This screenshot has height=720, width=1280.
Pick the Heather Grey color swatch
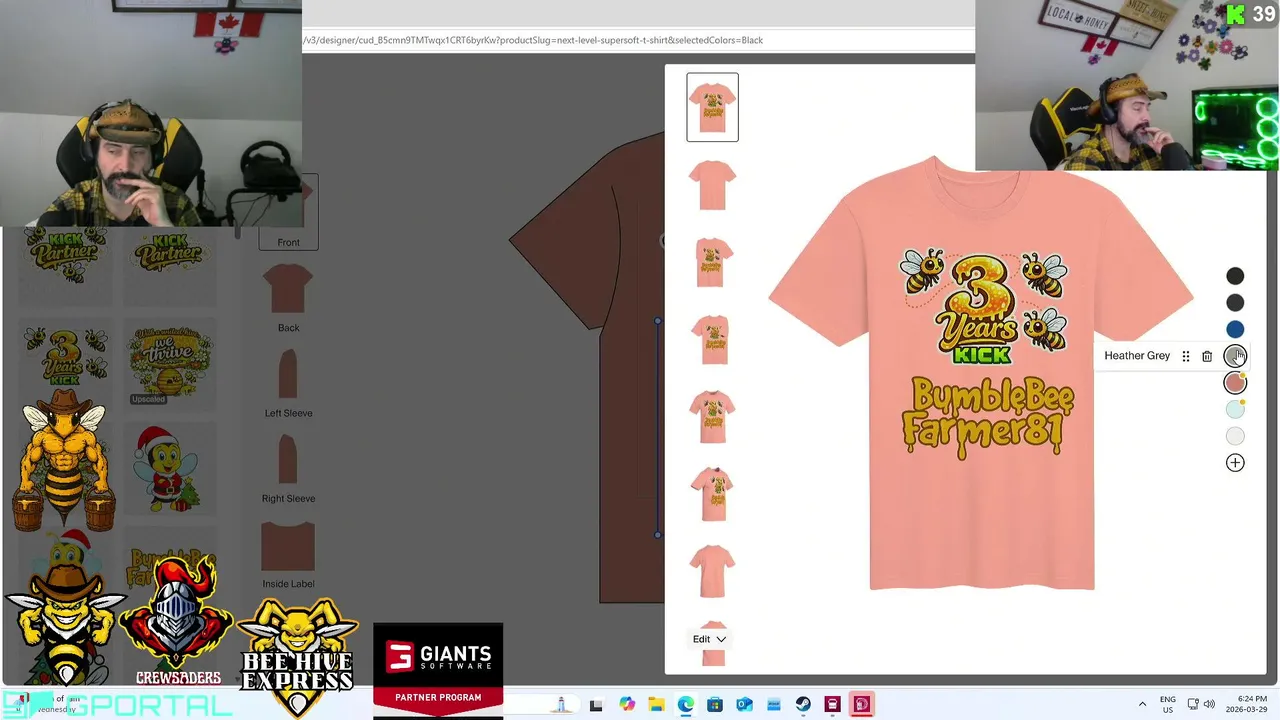1235,356
